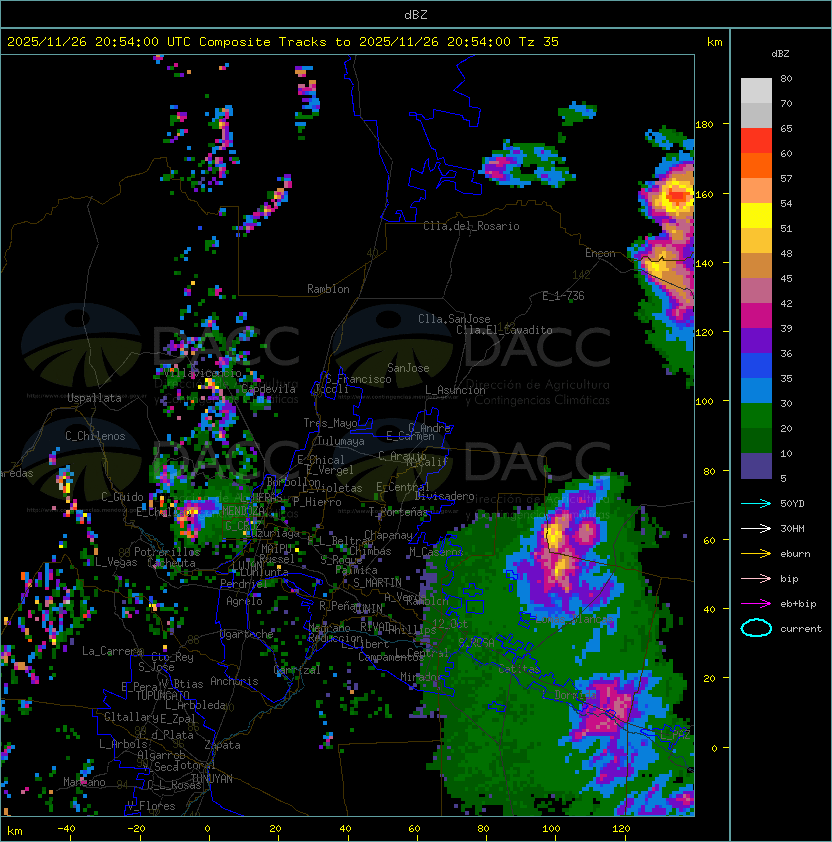Click the 'La_Carrera' place label

112,651
